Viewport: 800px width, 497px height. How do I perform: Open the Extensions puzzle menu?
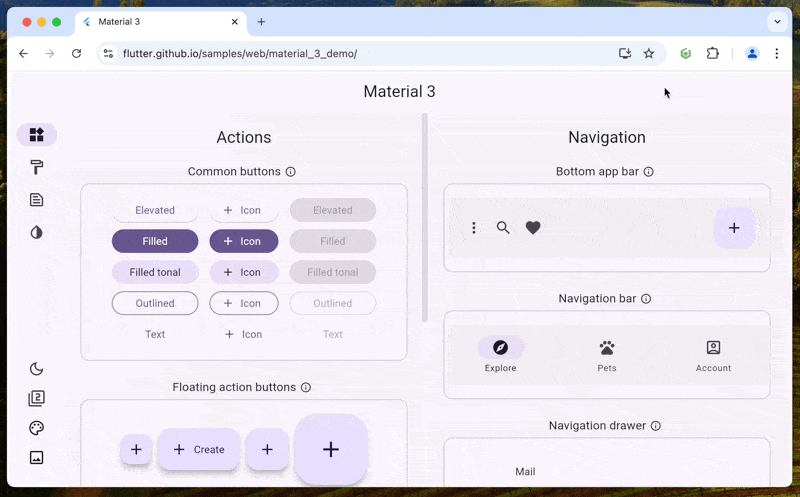click(x=713, y=54)
